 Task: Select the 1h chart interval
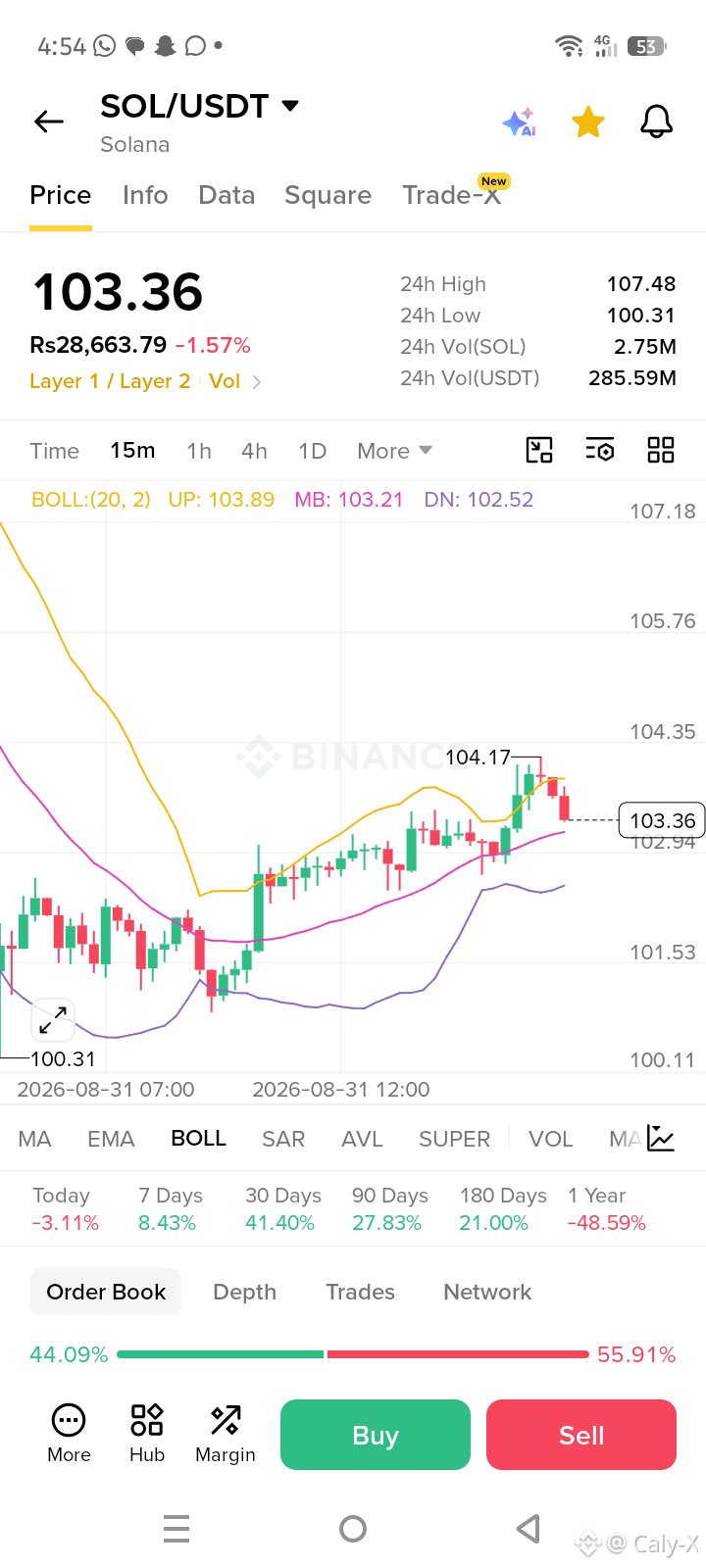[199, 451]
